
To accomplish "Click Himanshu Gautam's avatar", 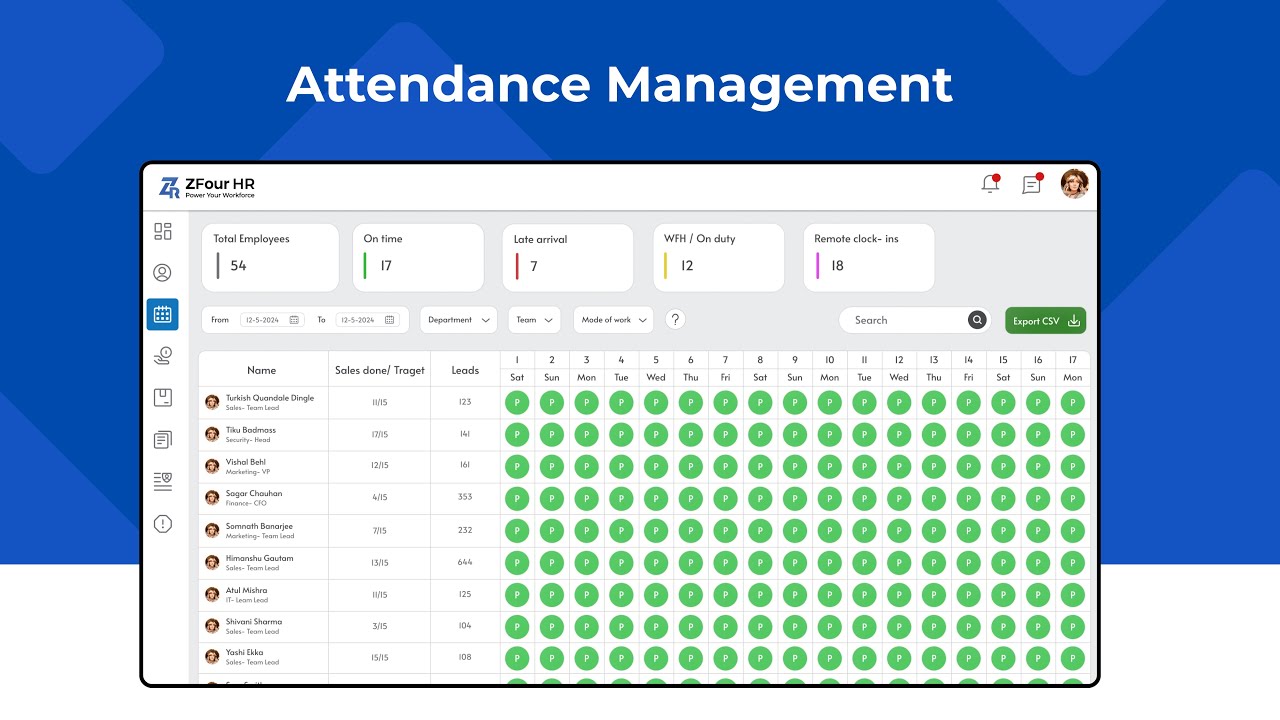I will 212,562.
